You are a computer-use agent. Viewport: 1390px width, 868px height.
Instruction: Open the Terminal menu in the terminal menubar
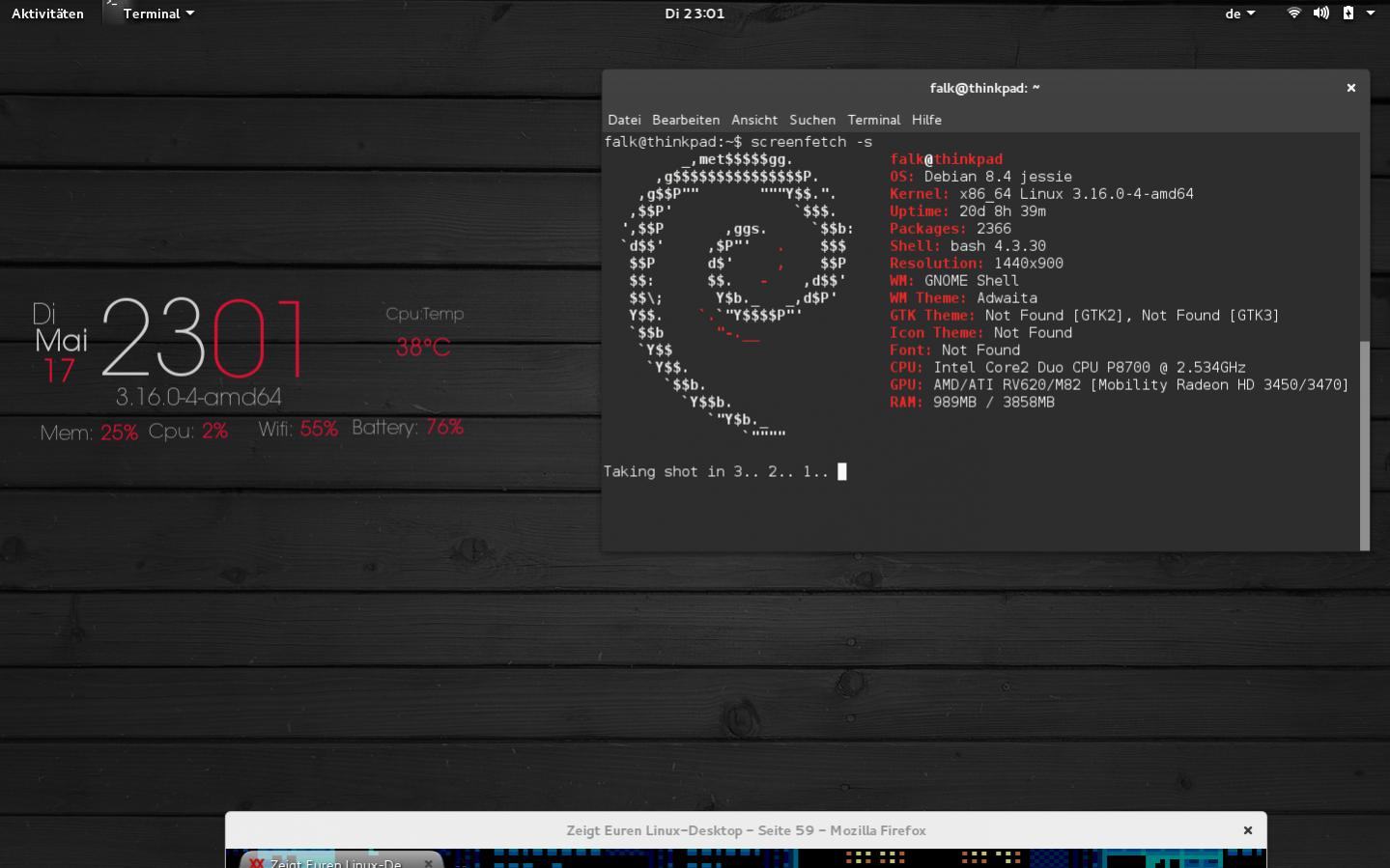pos(874,120)
